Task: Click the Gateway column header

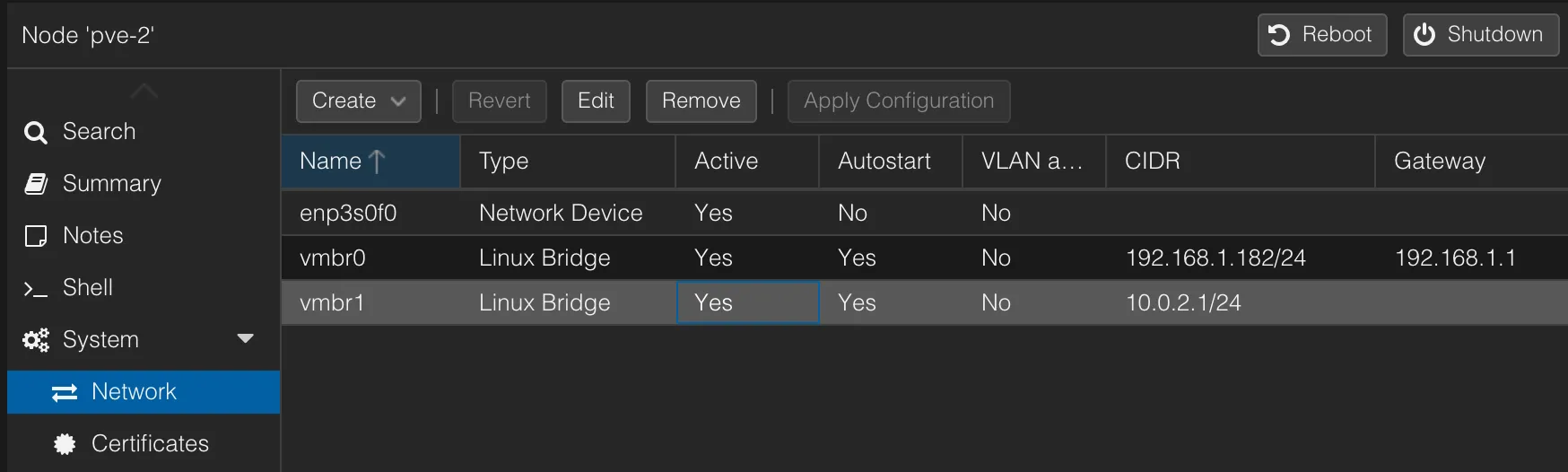Action: click(1469, 162)
